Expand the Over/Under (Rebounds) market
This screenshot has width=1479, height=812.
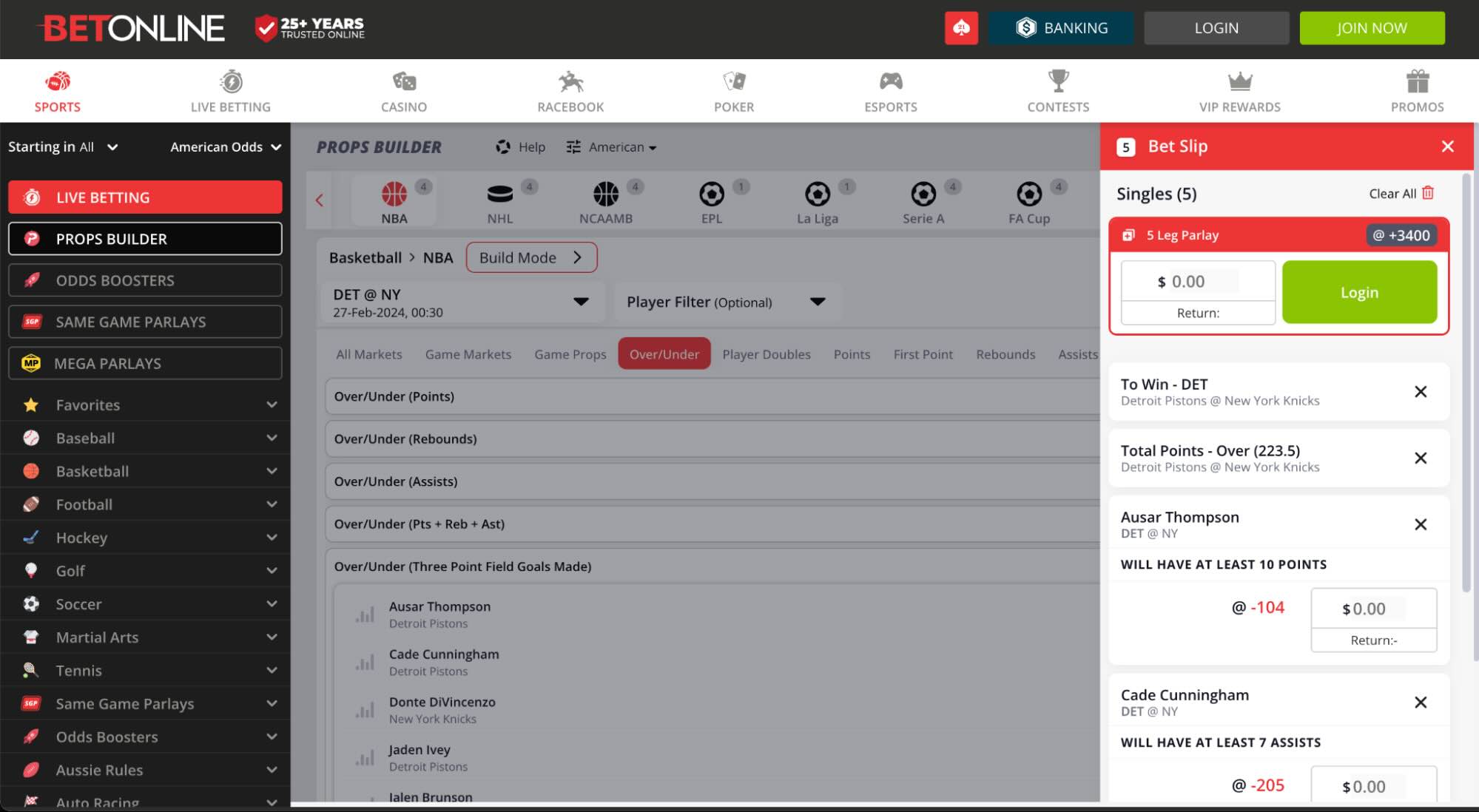[712, 439]
